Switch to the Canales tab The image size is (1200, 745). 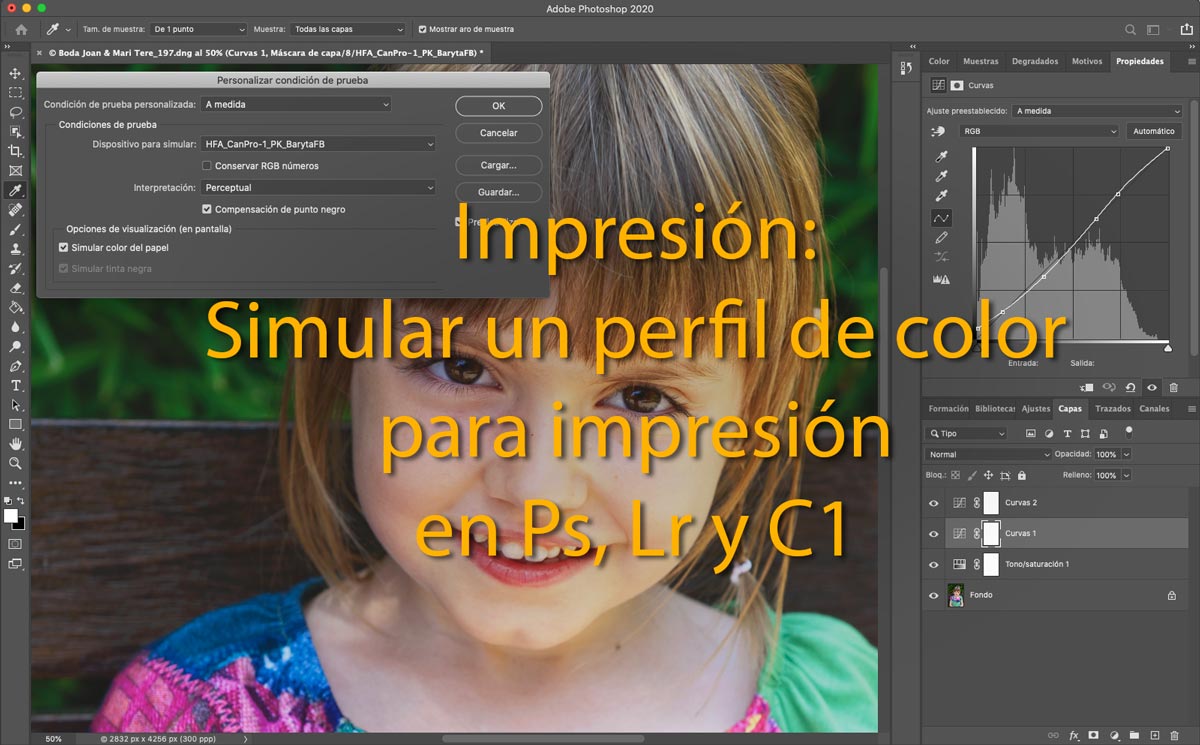pos(1154,409)
